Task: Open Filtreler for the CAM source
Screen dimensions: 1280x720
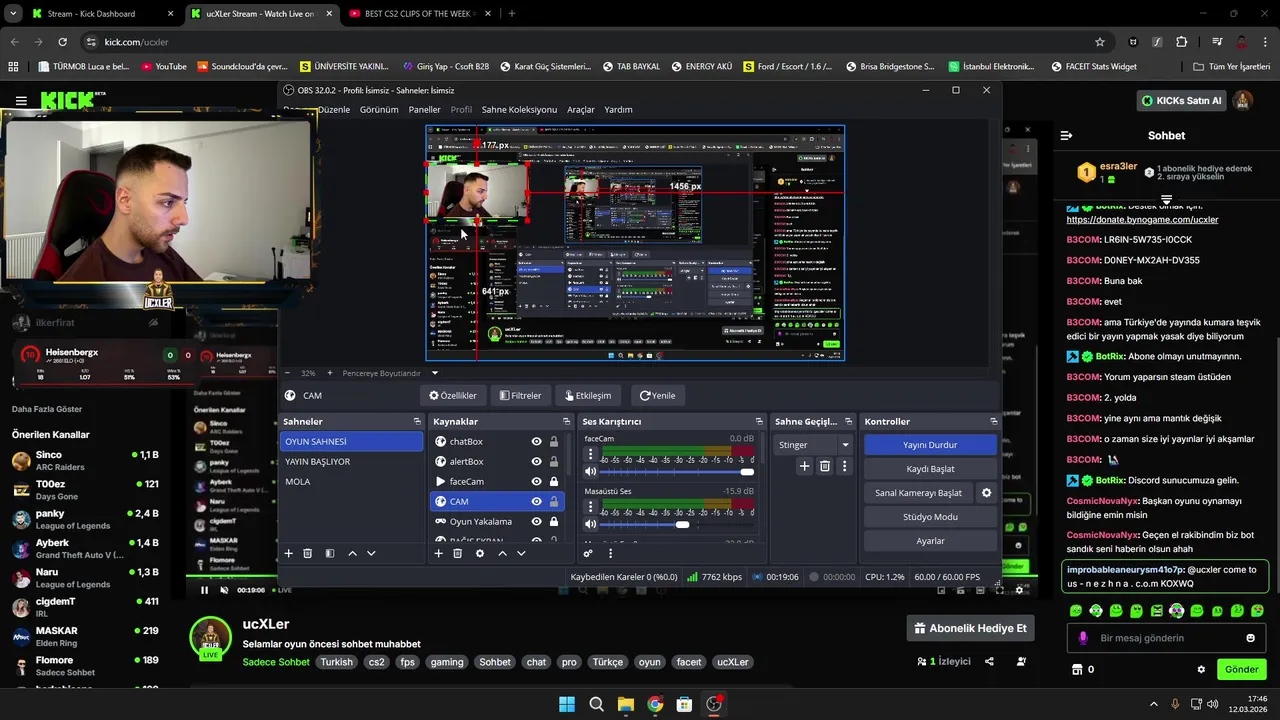Action: (520, 395)
